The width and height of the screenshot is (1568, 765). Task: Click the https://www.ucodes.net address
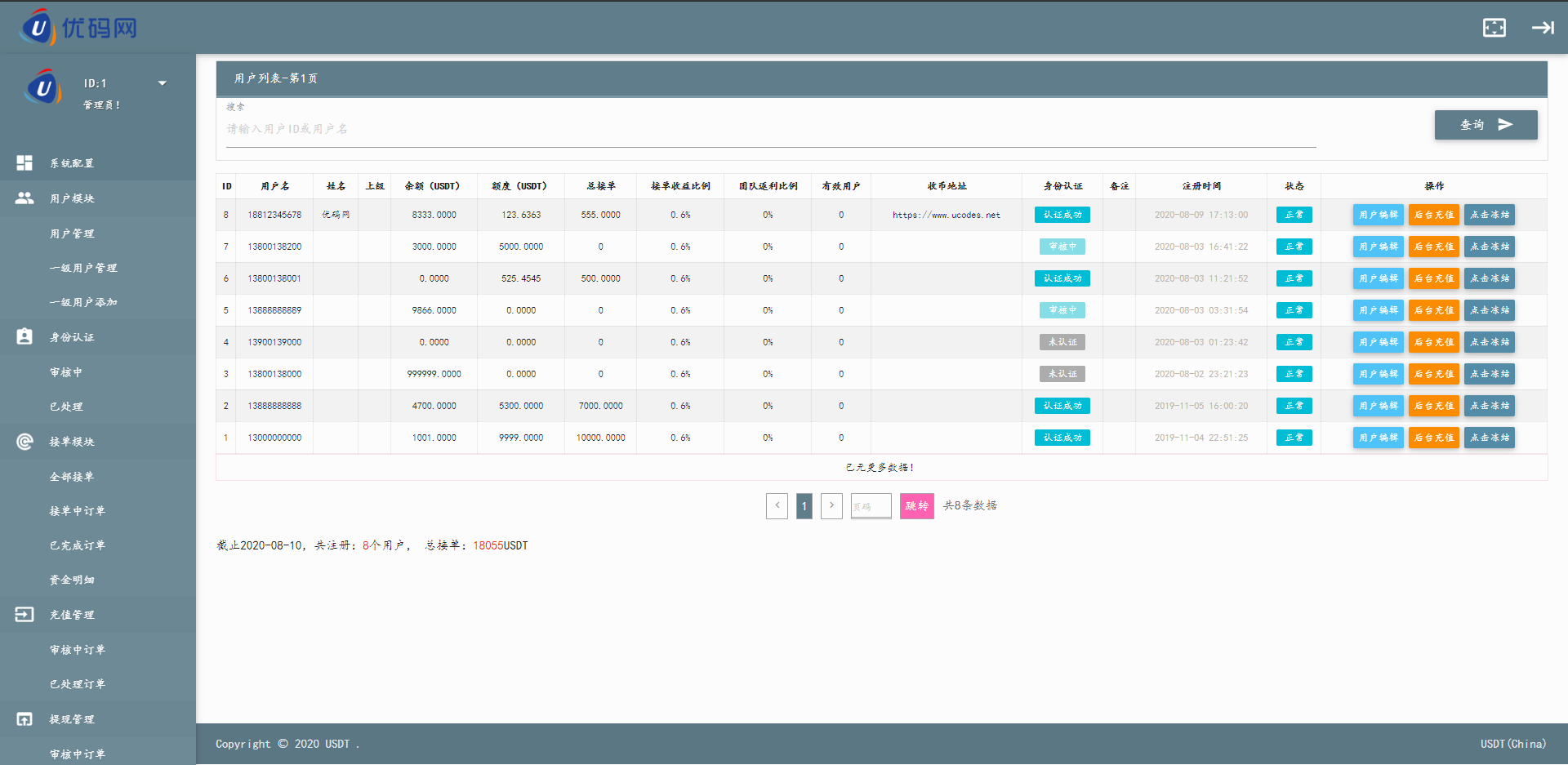946,215
